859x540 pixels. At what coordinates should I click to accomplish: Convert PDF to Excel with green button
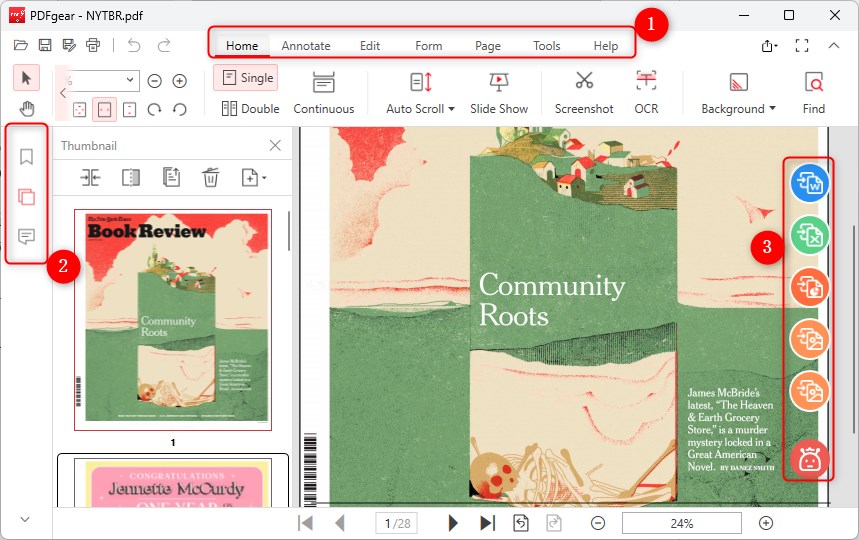click(x=809, y=235)
